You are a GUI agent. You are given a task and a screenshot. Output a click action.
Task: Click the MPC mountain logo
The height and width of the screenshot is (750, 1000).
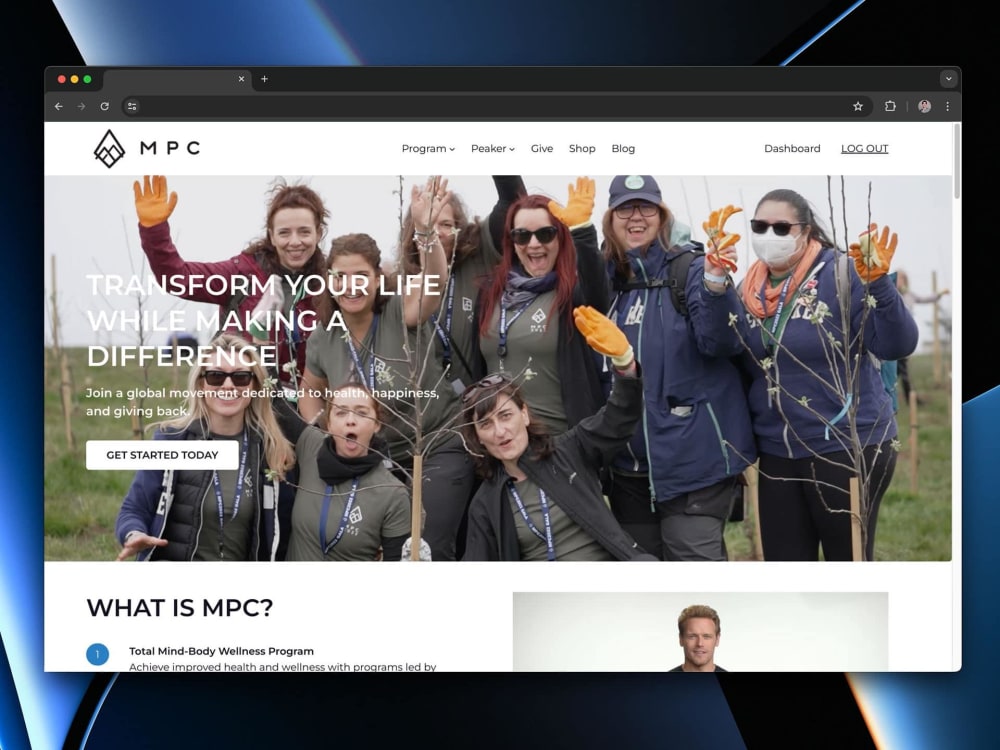tap(109, 149)
